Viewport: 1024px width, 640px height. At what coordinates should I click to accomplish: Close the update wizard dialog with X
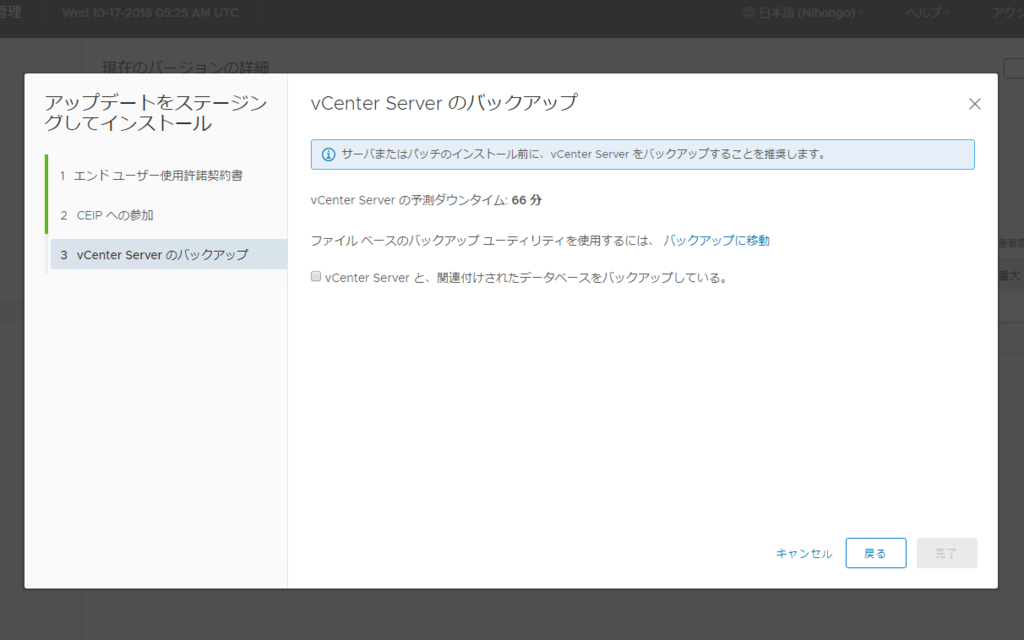tap(974, 104)
